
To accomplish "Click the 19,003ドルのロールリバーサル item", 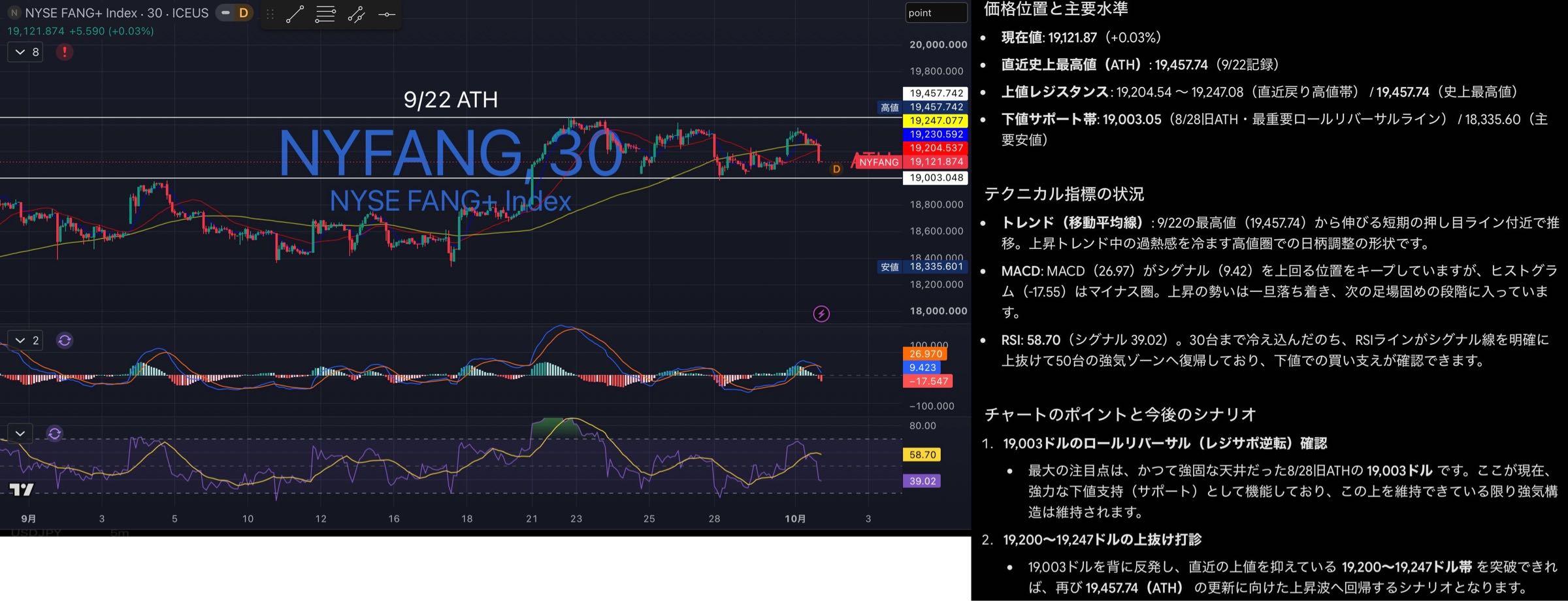I will coord(1165,444).
